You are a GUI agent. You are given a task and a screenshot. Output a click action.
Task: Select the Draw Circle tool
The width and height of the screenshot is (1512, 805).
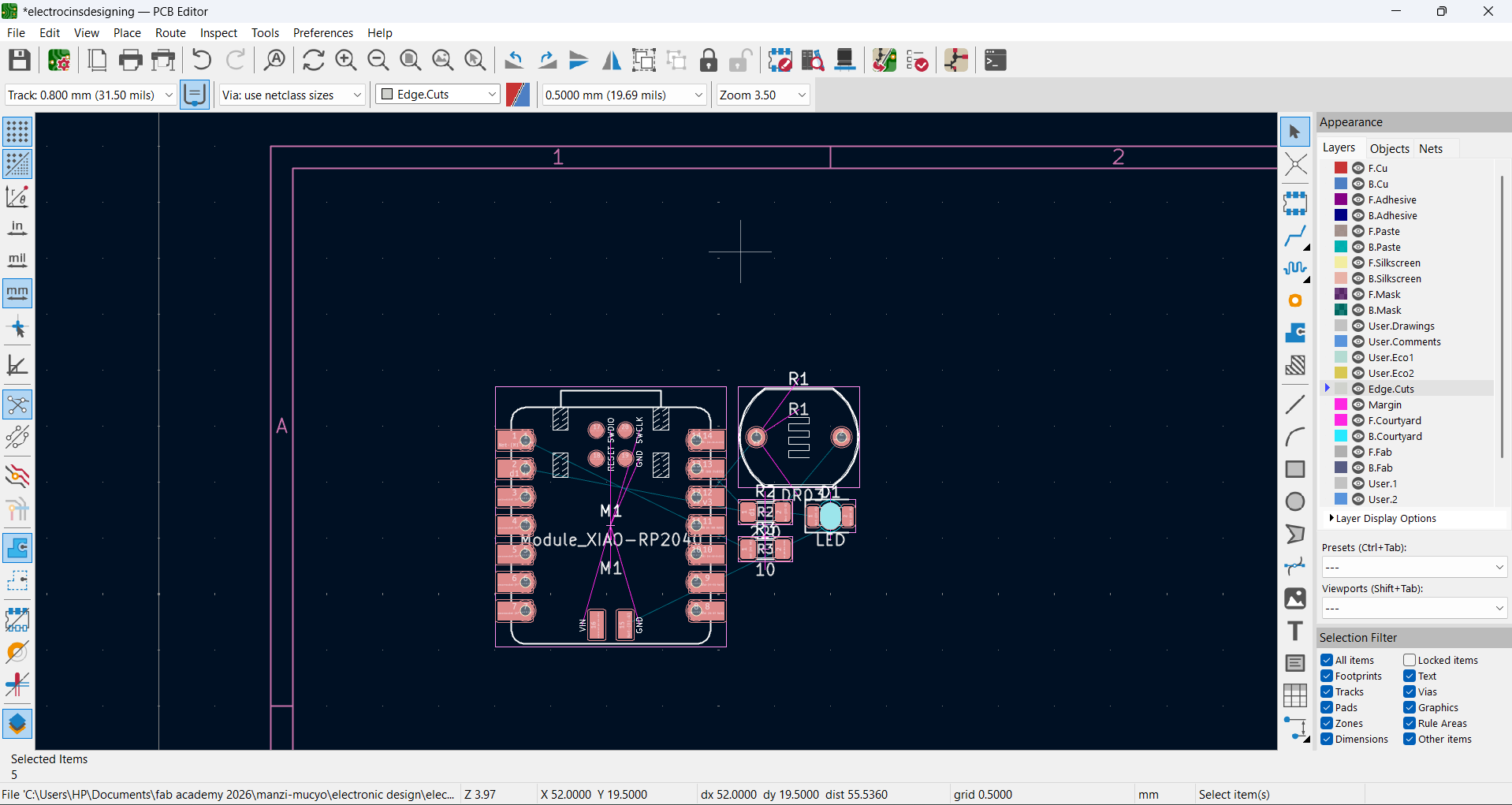point(1295,501)
